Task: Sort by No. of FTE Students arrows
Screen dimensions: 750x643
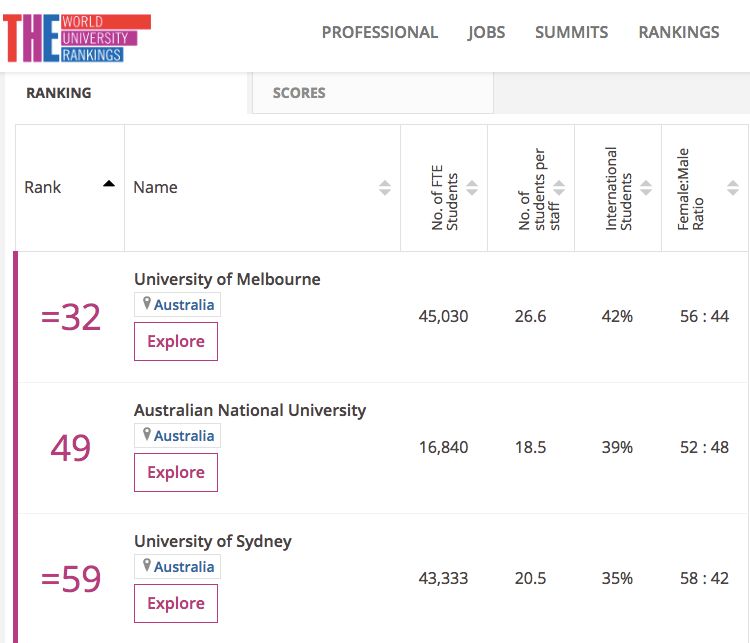Action: [472, 188]
